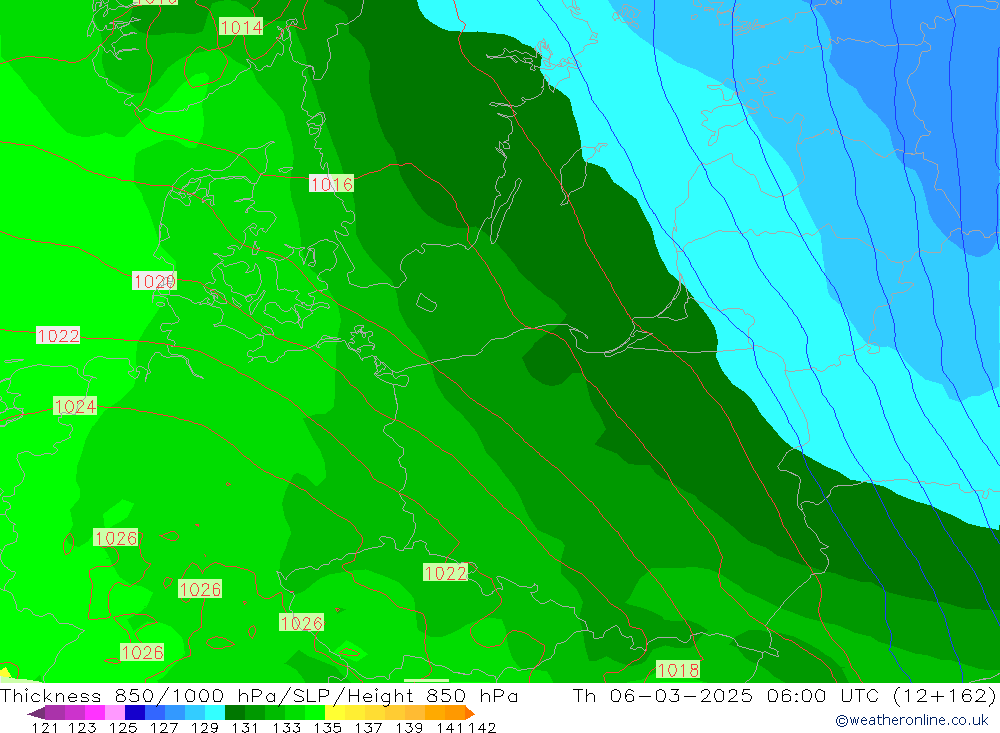Click the 1014 isobar label

pyautogui.click(x=241, y=27)
